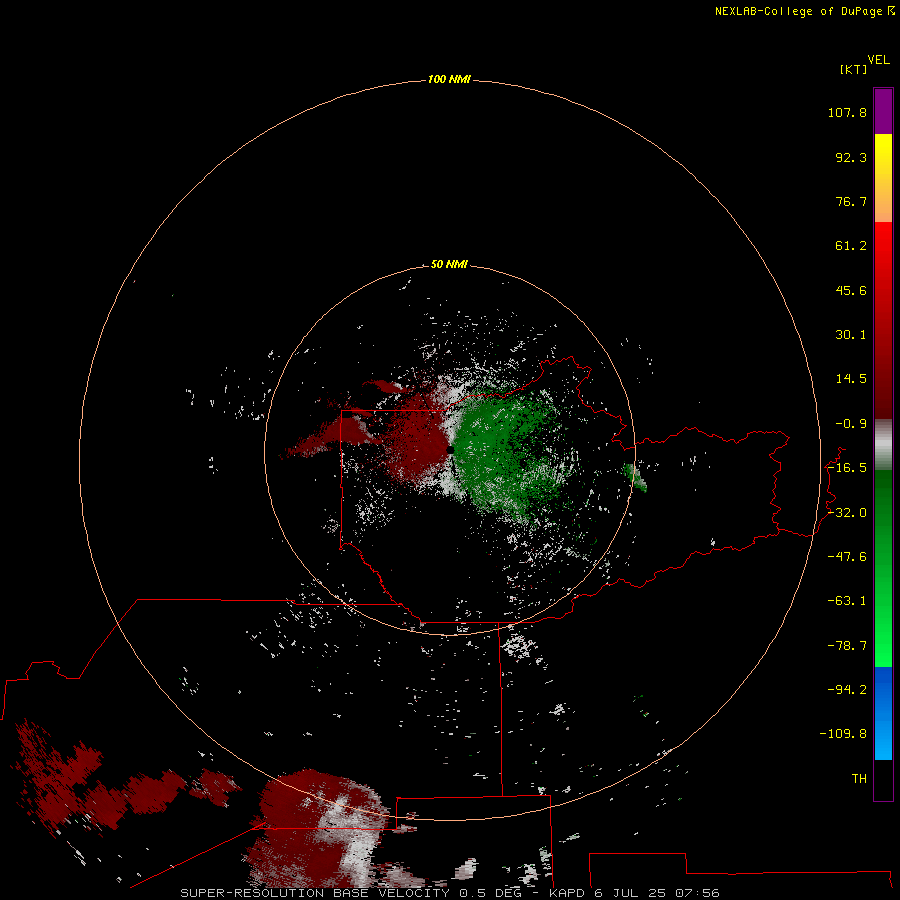Click the -109.8 legend value
Image resolution: width=900 pixels, height=900 pixels.
843,734
